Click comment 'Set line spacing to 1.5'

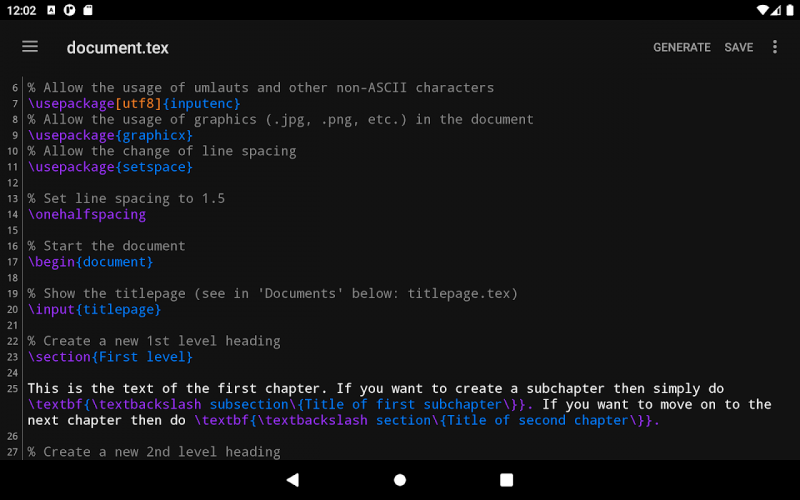[x=126, y=198]
